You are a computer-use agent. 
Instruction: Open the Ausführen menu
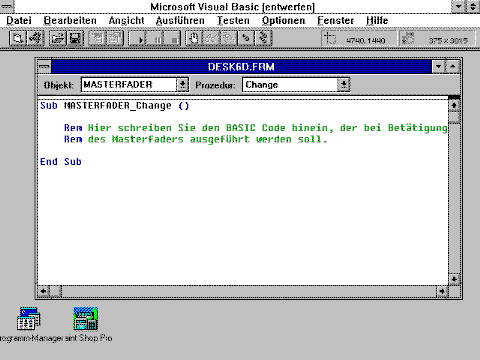click(180, 21)
